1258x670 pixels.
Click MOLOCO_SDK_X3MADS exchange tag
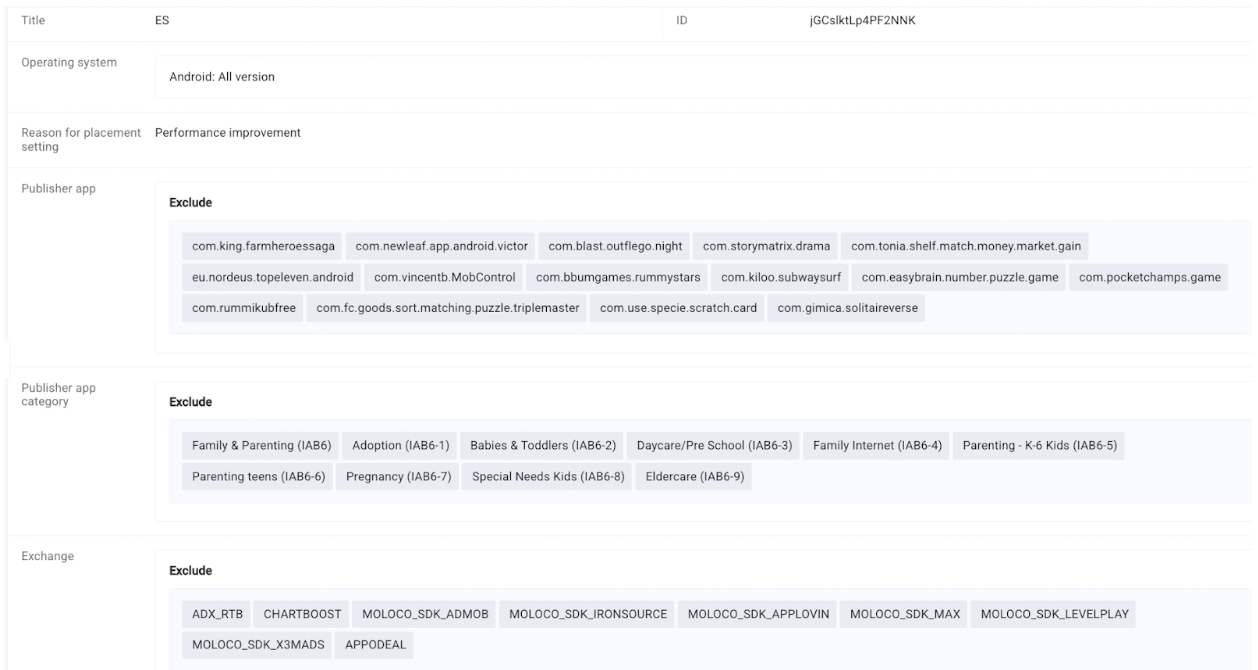pyautogui.click(x=259, y=644)
